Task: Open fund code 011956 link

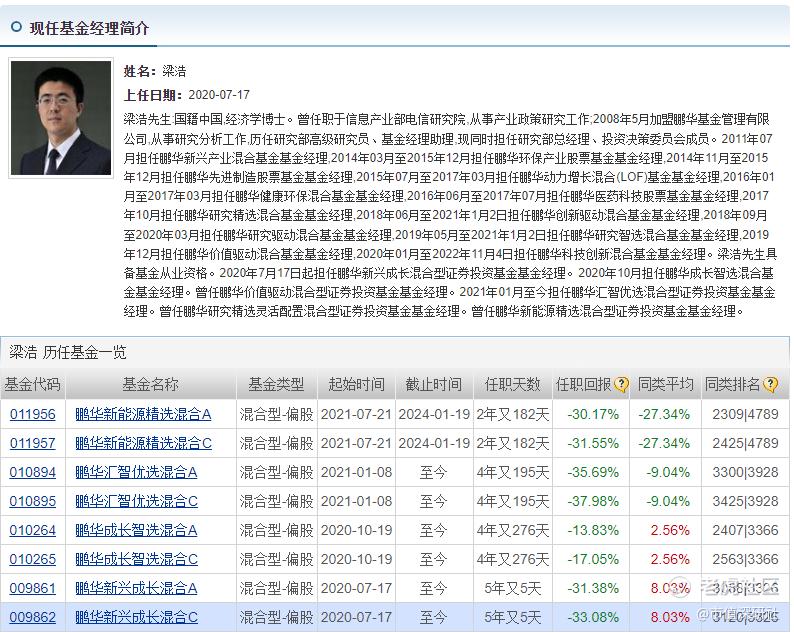Action: (32, 414)
